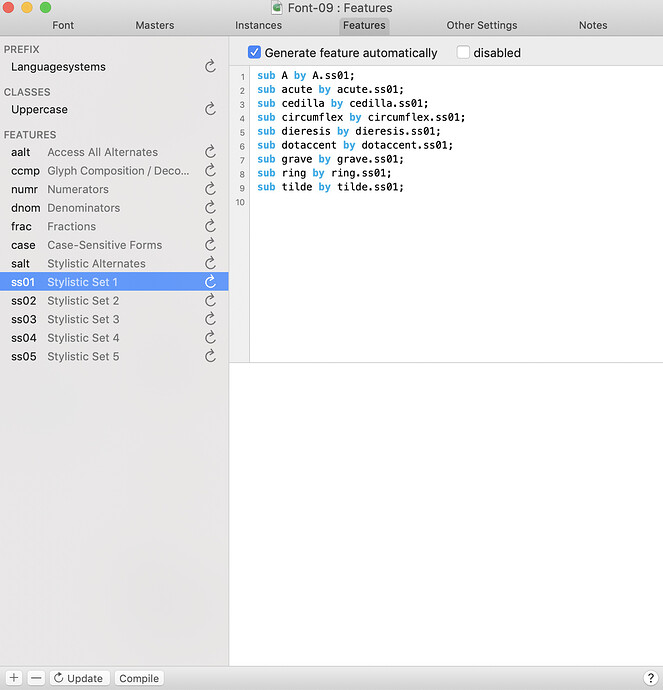Refresh the selected ss01 feature
The width and height of the screenshot is (663, 690).
point(210,282)
